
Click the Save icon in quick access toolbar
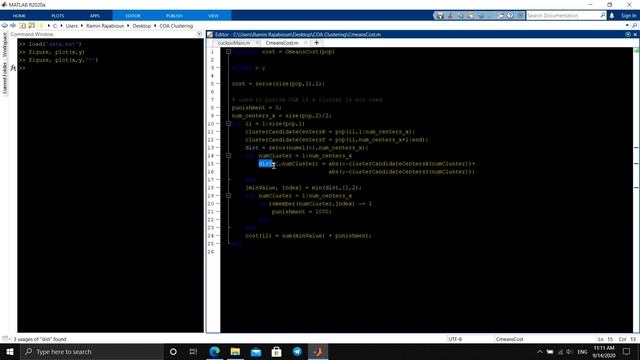[x=440, y=16]
